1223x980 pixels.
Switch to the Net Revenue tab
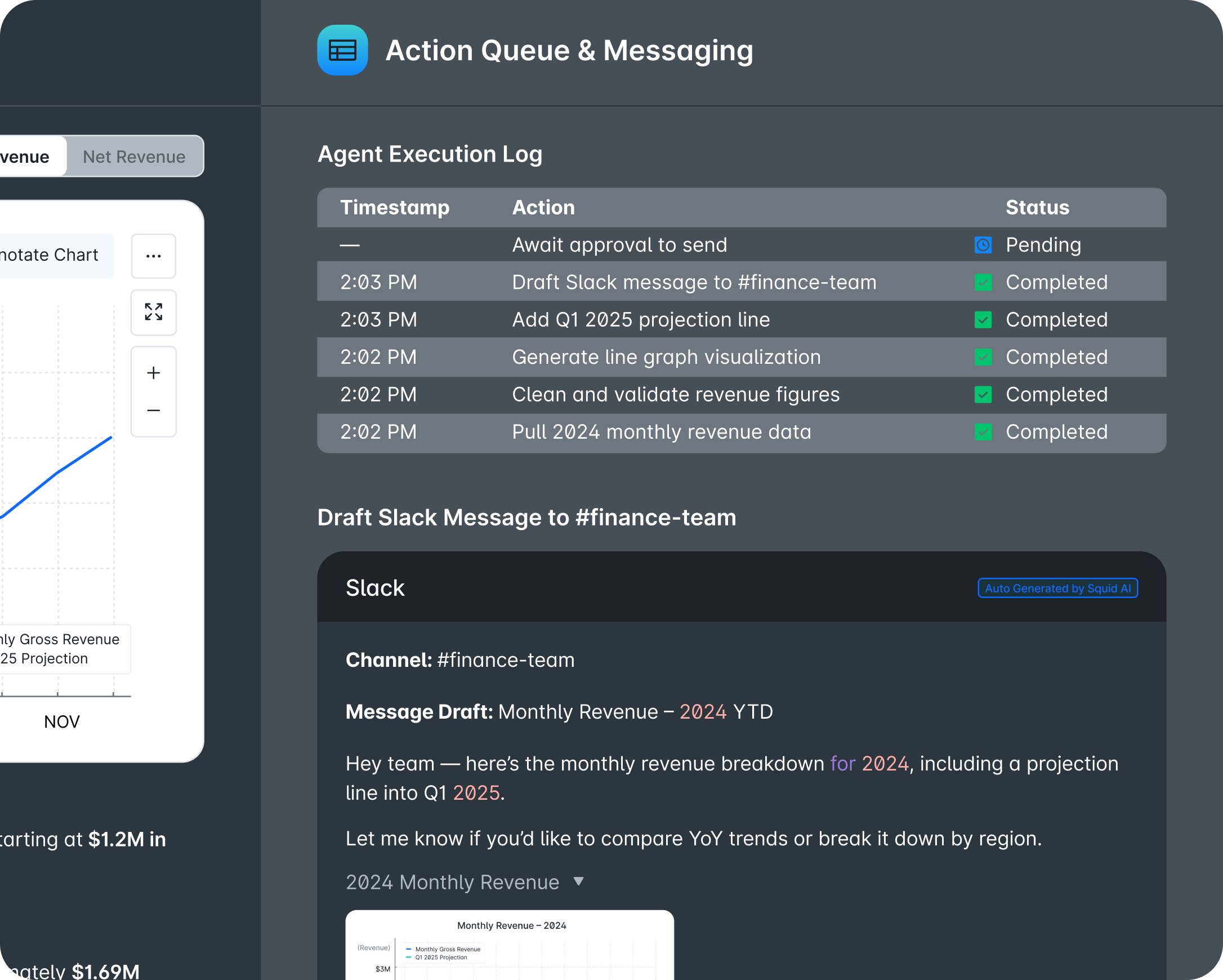(x=134, y=157)
